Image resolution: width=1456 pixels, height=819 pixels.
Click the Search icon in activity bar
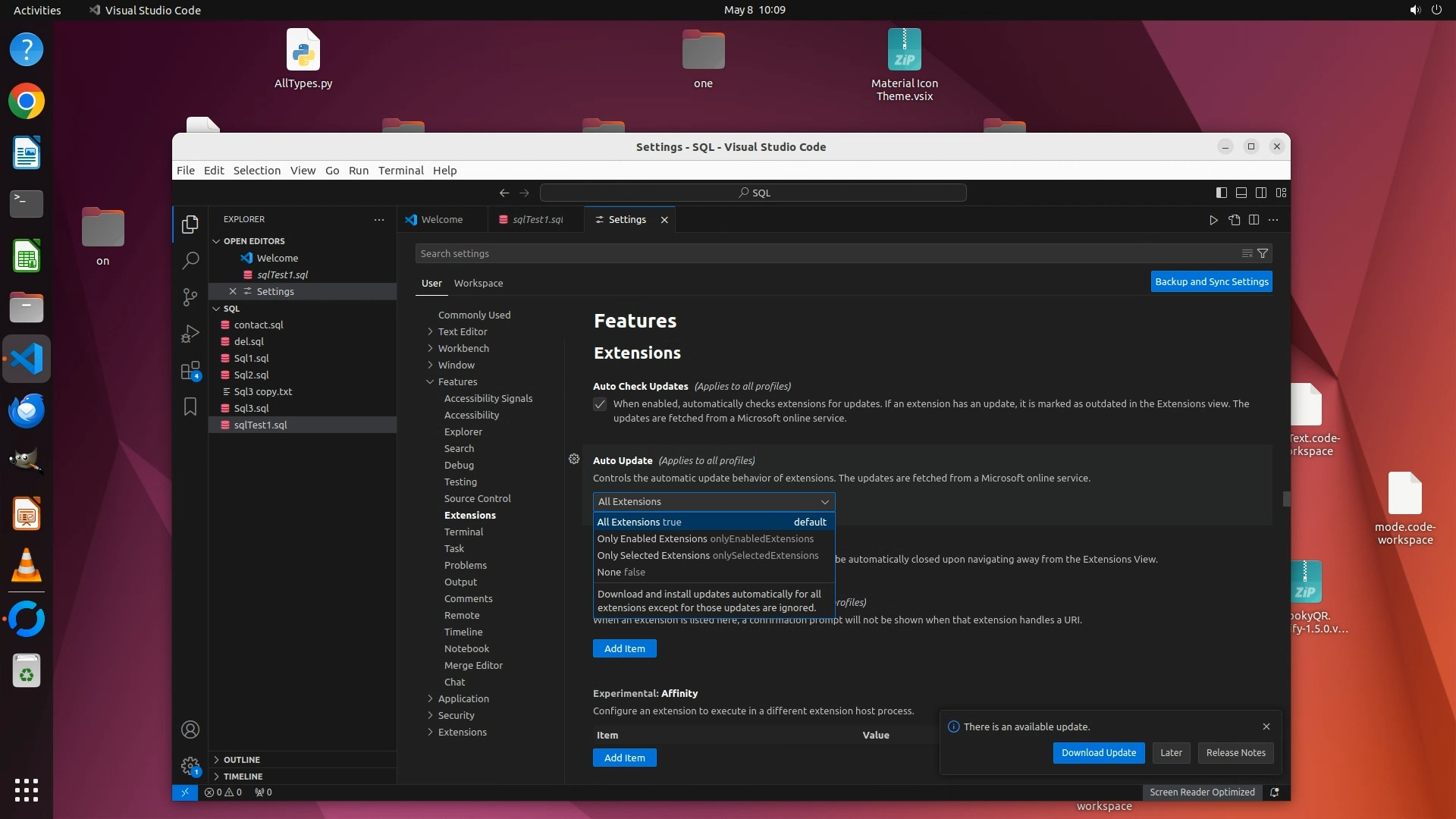point(190,261)
